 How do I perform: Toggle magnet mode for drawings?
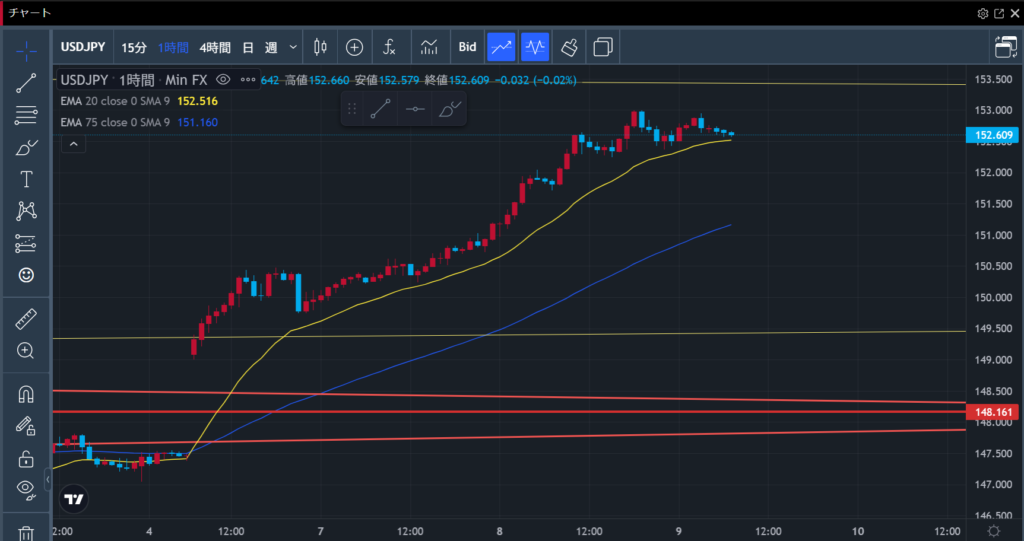26,394
